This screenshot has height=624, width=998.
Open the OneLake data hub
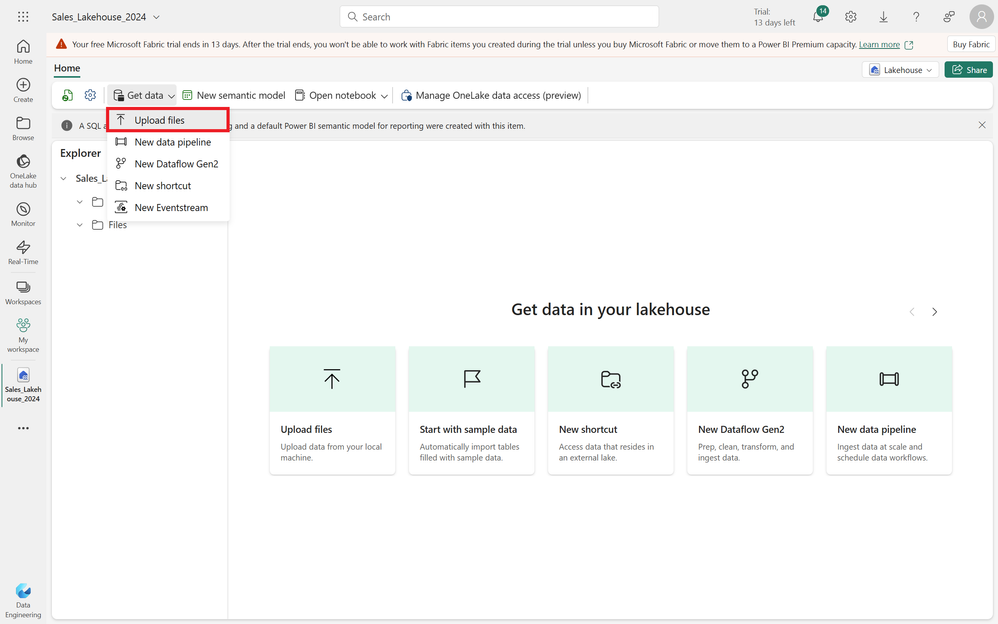[x=23, y=171]
